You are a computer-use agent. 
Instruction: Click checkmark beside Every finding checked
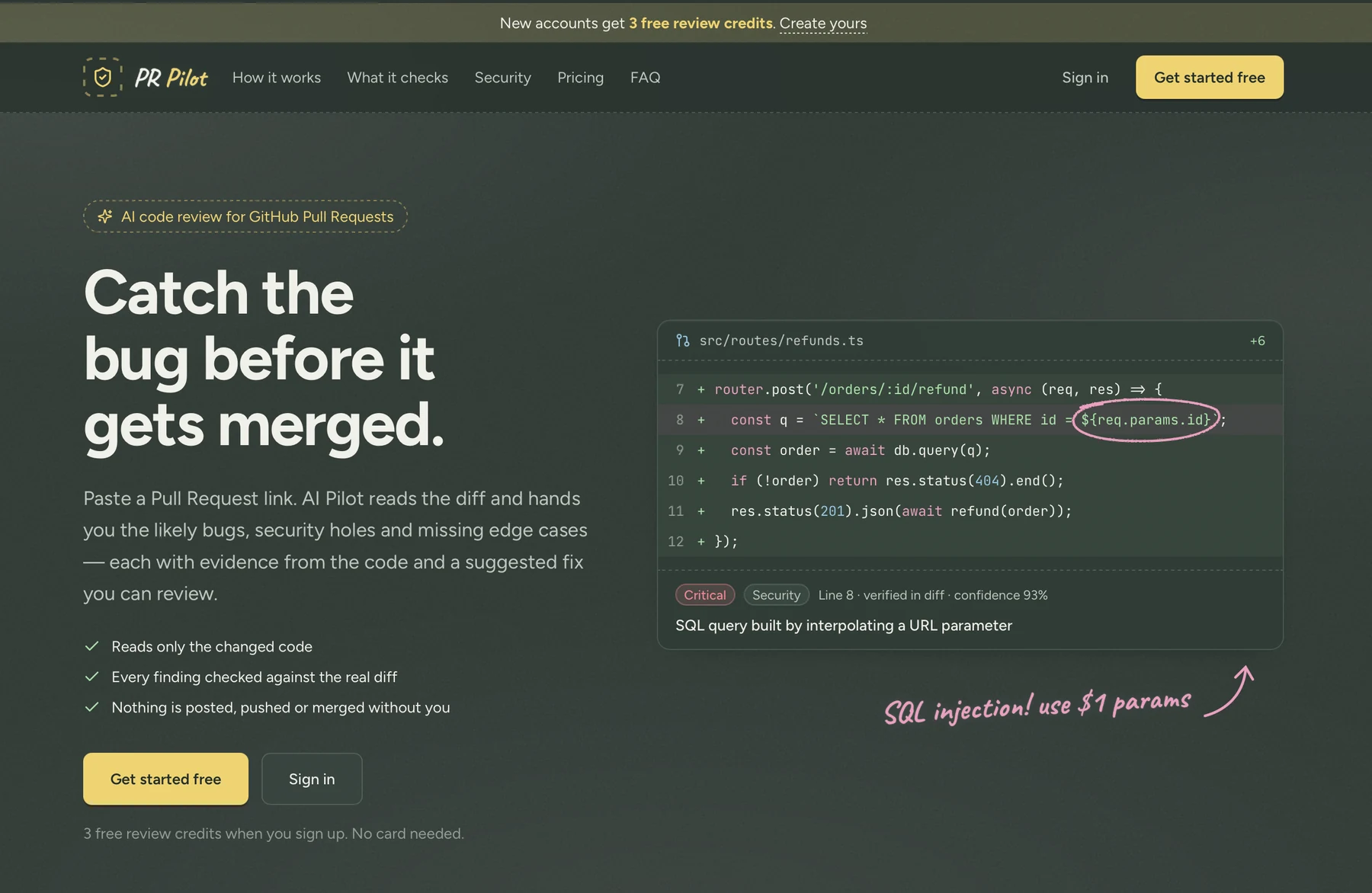click(92, 677)
